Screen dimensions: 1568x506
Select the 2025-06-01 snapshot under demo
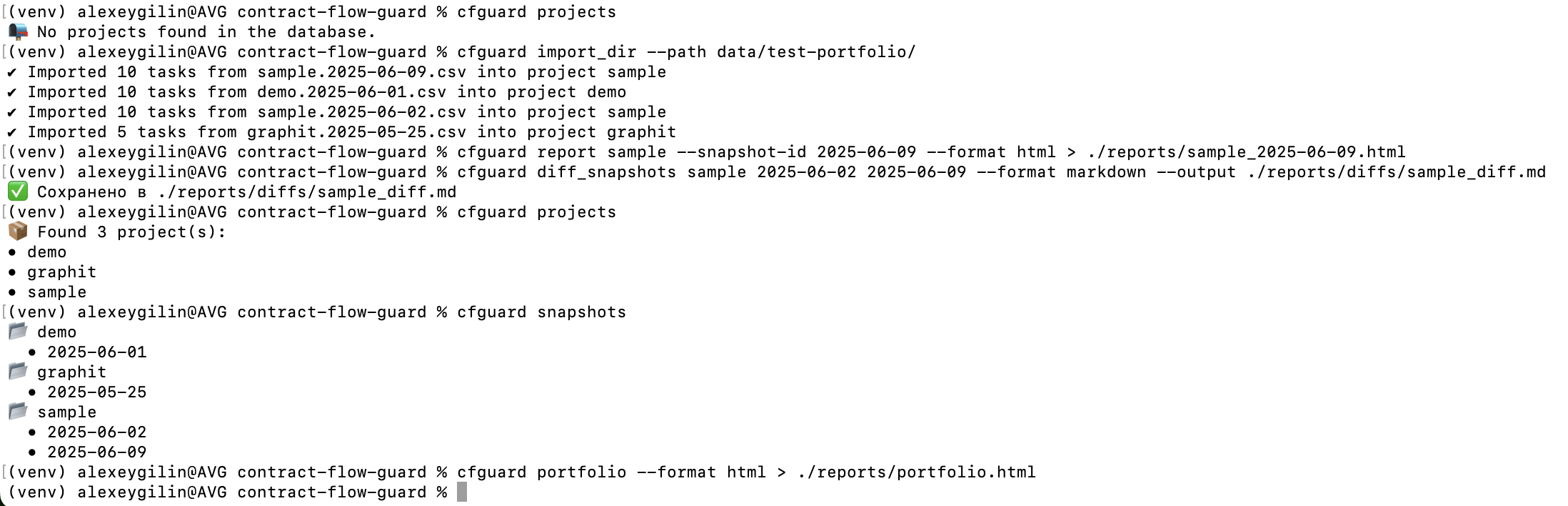coord(96,352)
